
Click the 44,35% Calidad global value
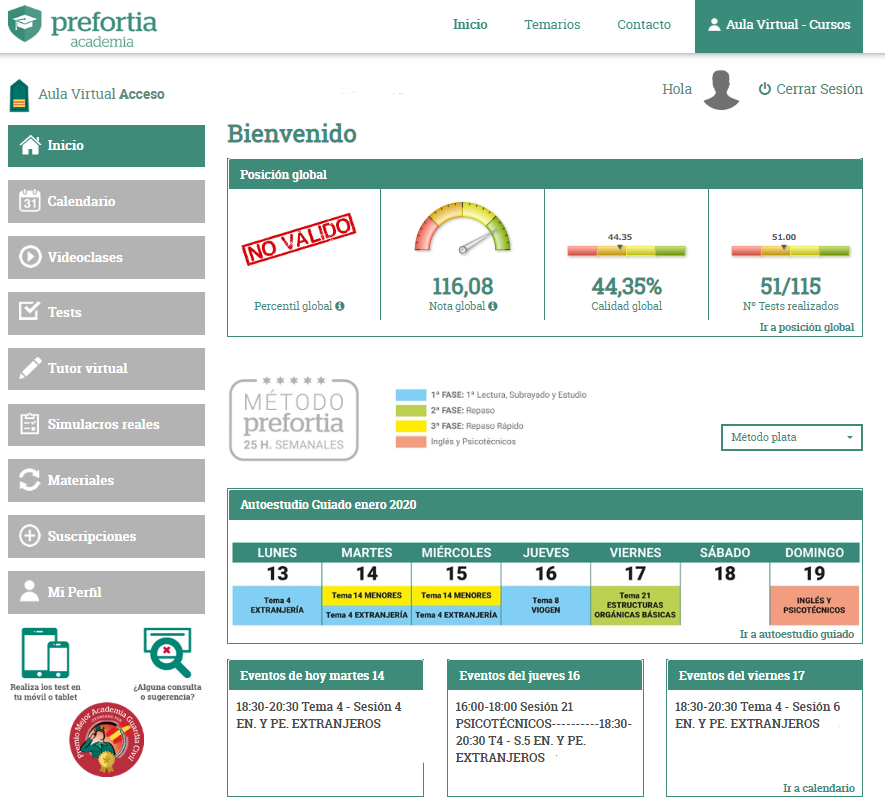coord(626,286)
